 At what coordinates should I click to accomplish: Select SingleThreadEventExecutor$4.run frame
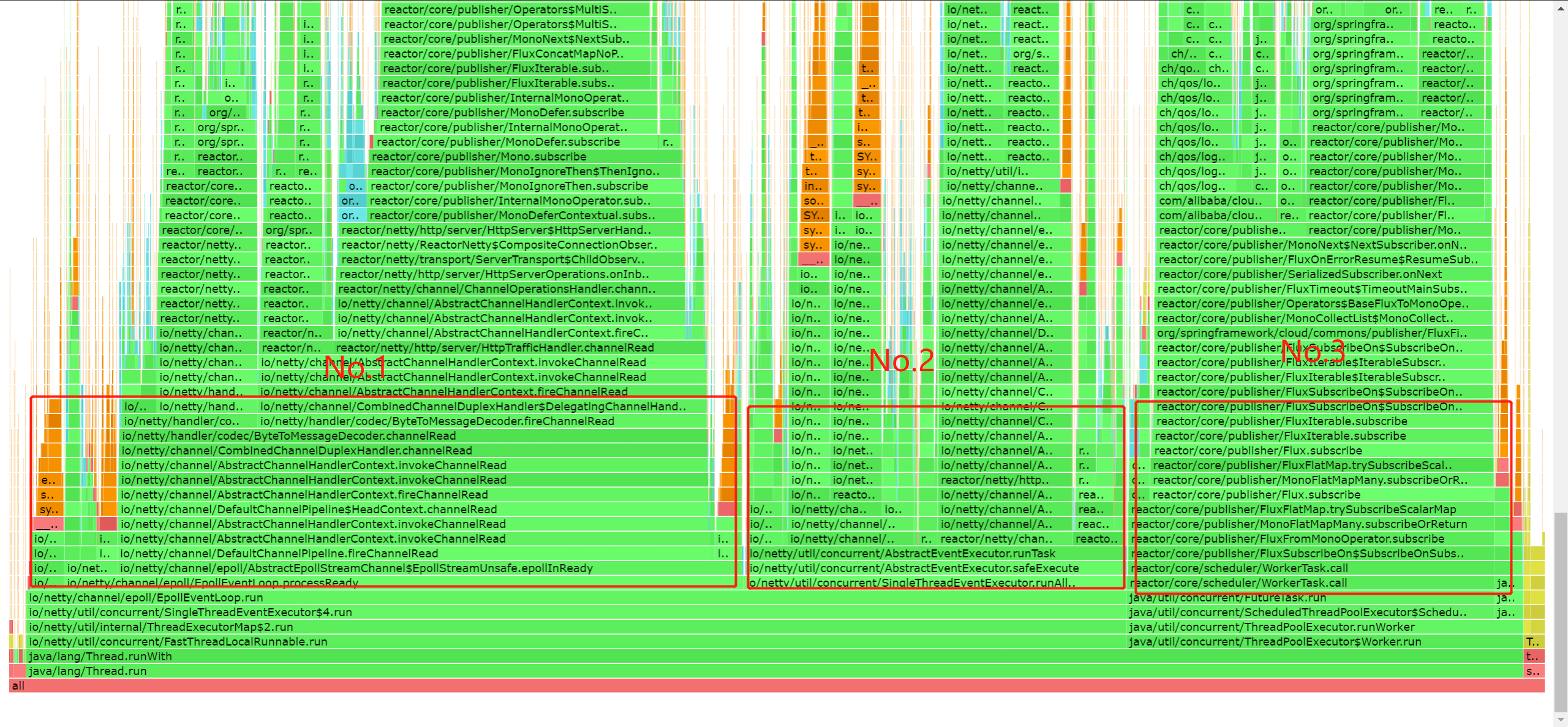[x=577, y=612]
